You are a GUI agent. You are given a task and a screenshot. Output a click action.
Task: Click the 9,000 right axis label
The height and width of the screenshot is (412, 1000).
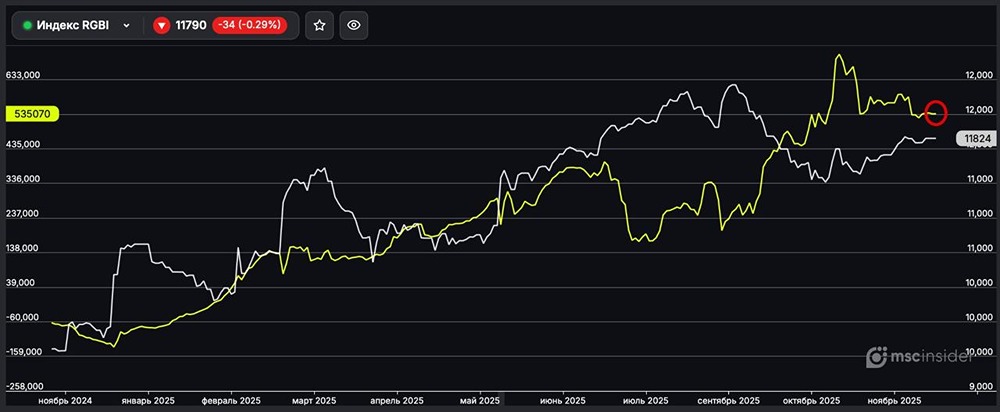pos(976,387)
